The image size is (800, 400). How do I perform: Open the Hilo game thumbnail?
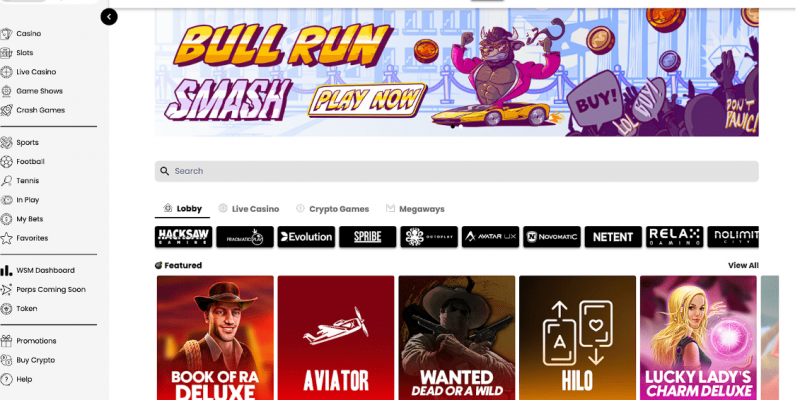[x=578, y=338]
